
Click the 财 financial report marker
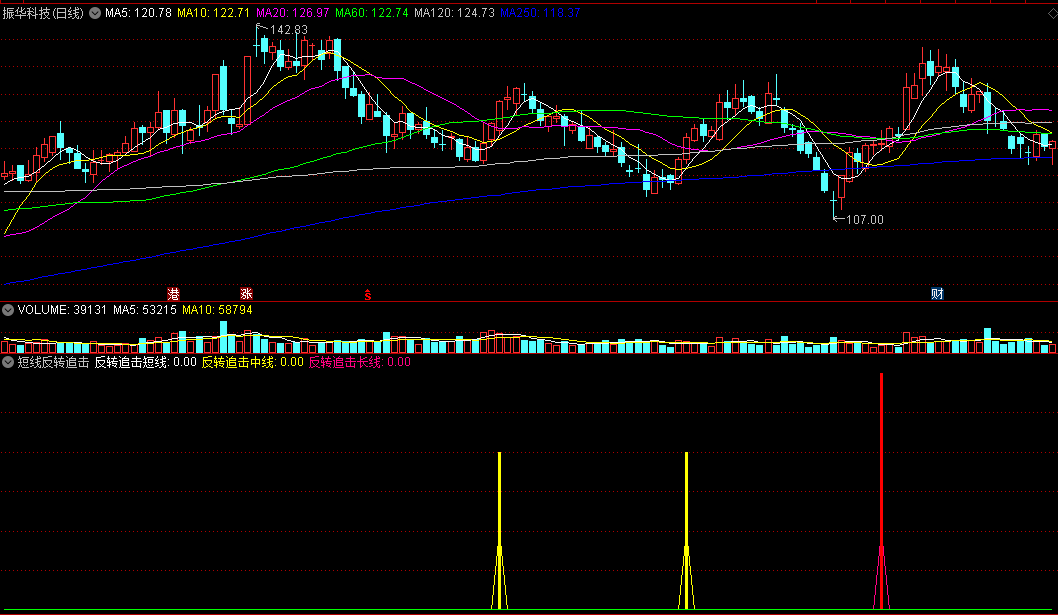(x=937, y=294)
